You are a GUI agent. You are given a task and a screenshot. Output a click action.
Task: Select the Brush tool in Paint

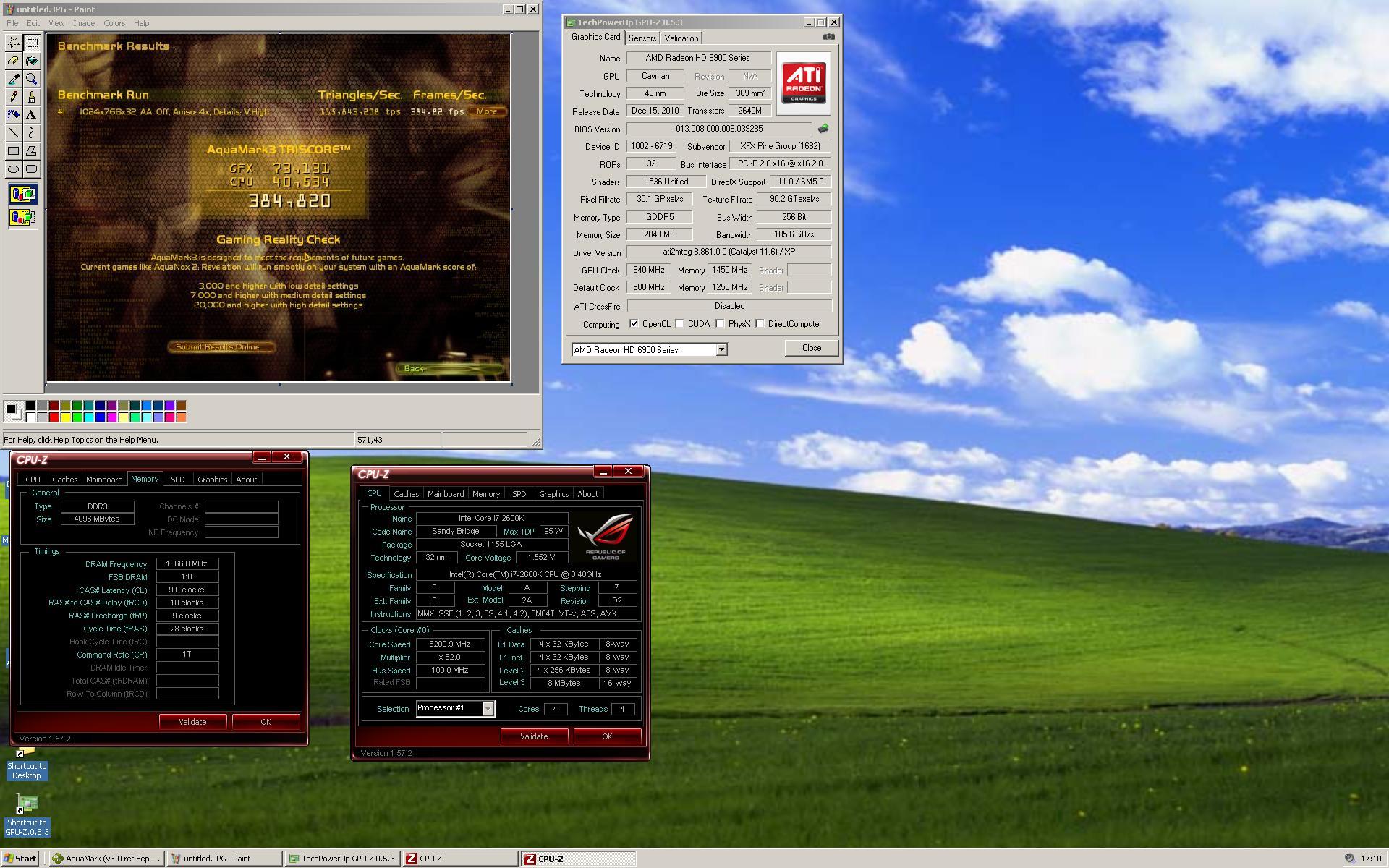point(32,97)
